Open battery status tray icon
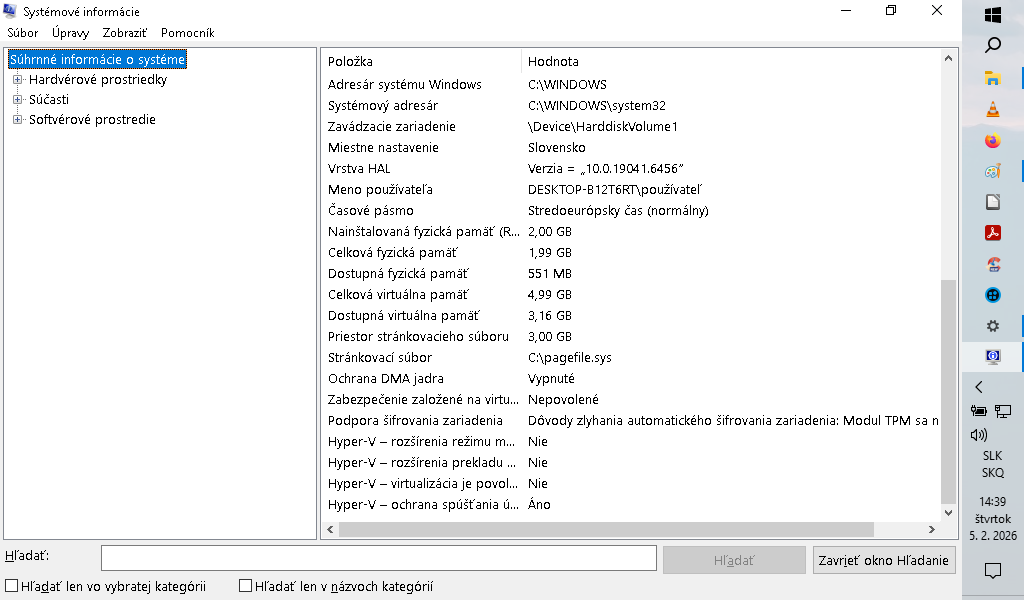 (x=978, y=411)
